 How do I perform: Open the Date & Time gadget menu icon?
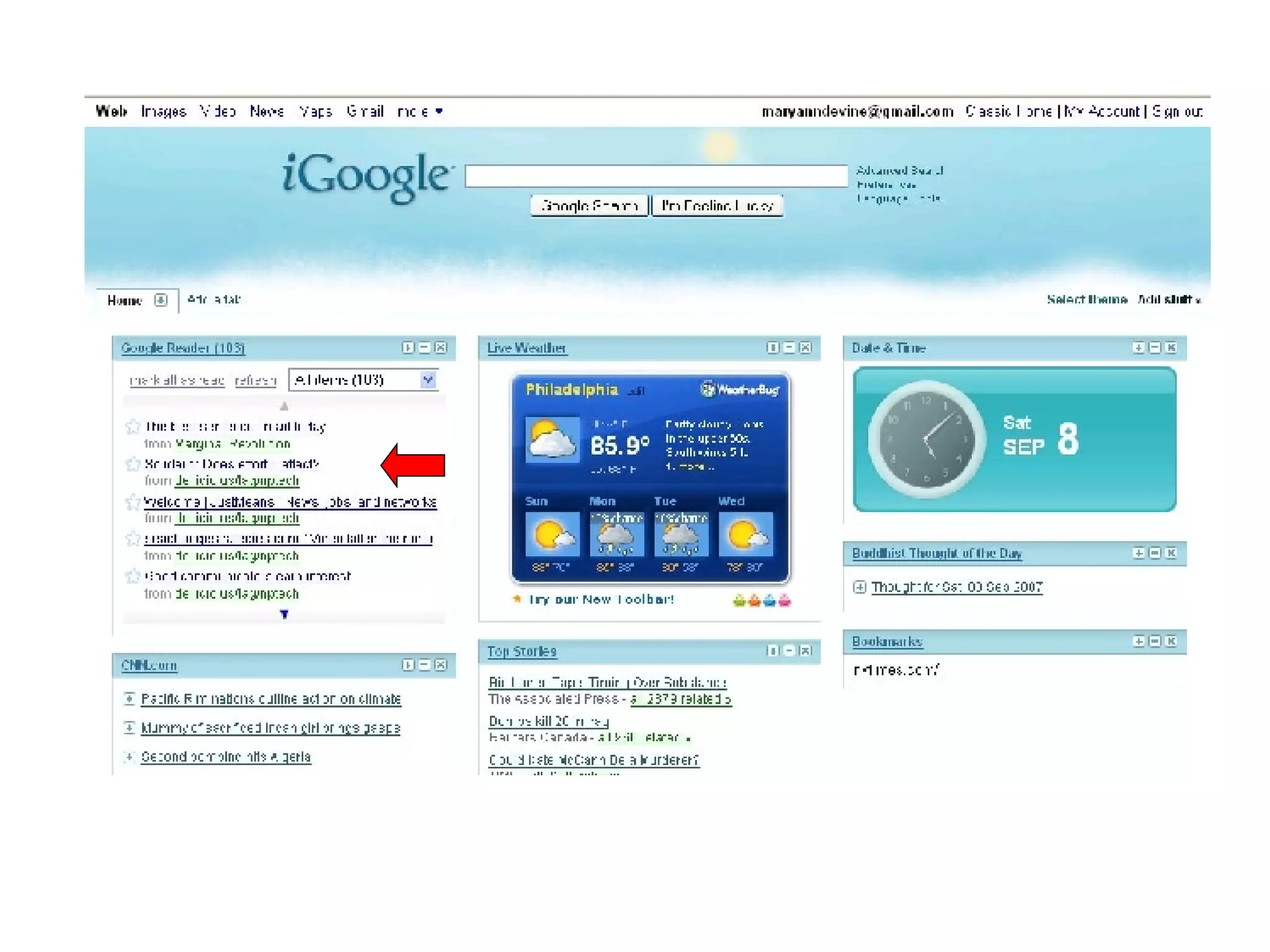tap(1139, 348)
